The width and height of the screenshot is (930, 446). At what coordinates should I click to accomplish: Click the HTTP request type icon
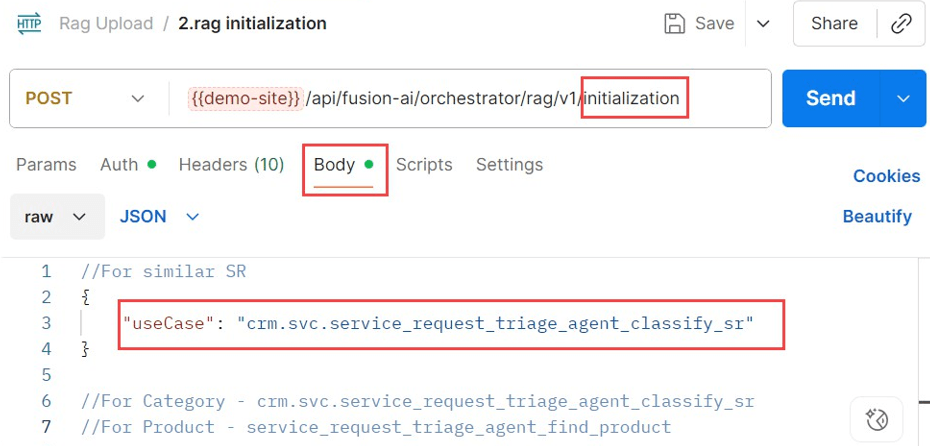pyautogui.click(x=29, y=23)
